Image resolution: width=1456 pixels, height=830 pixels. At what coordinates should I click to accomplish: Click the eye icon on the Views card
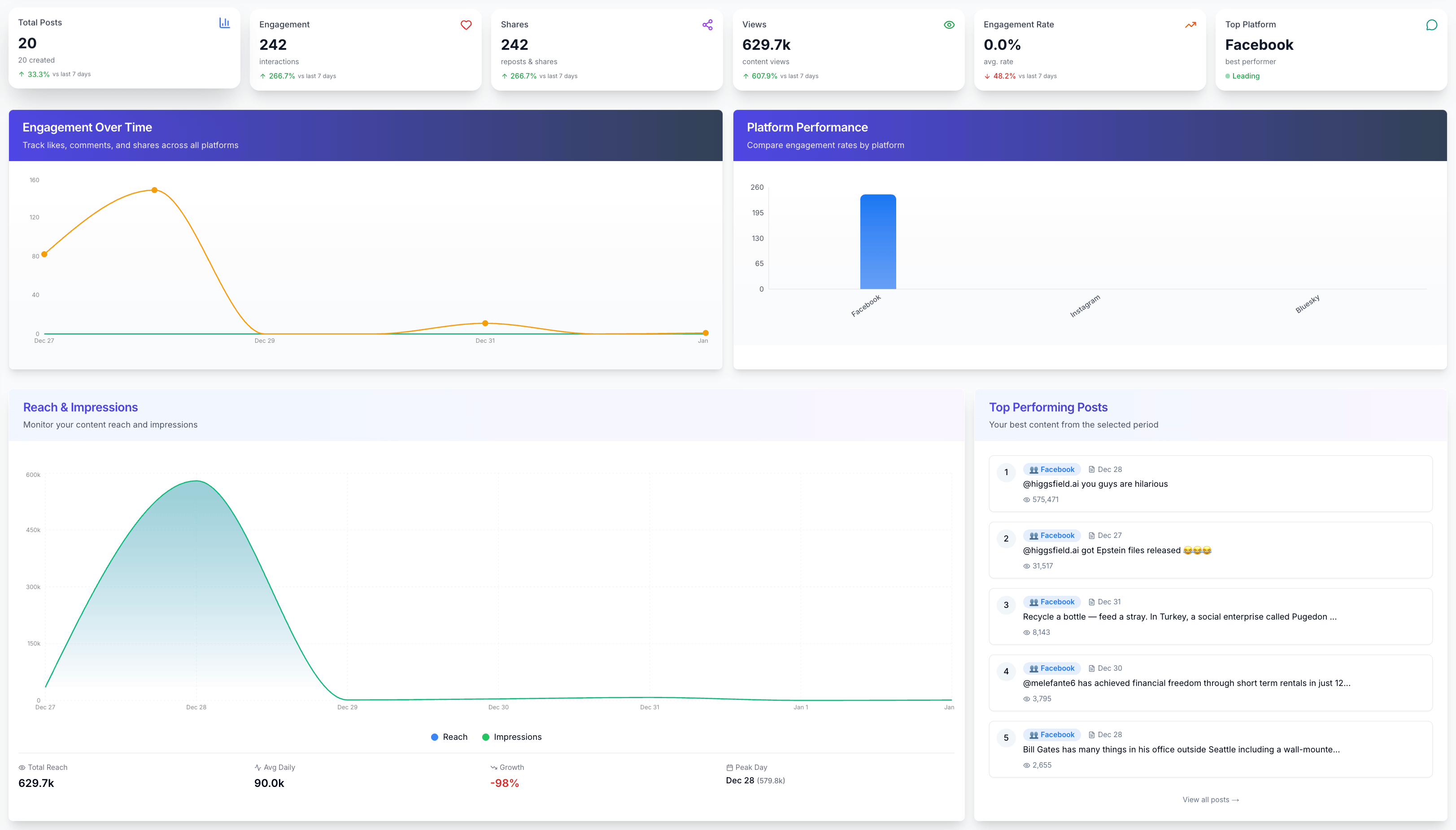(949, 25)
